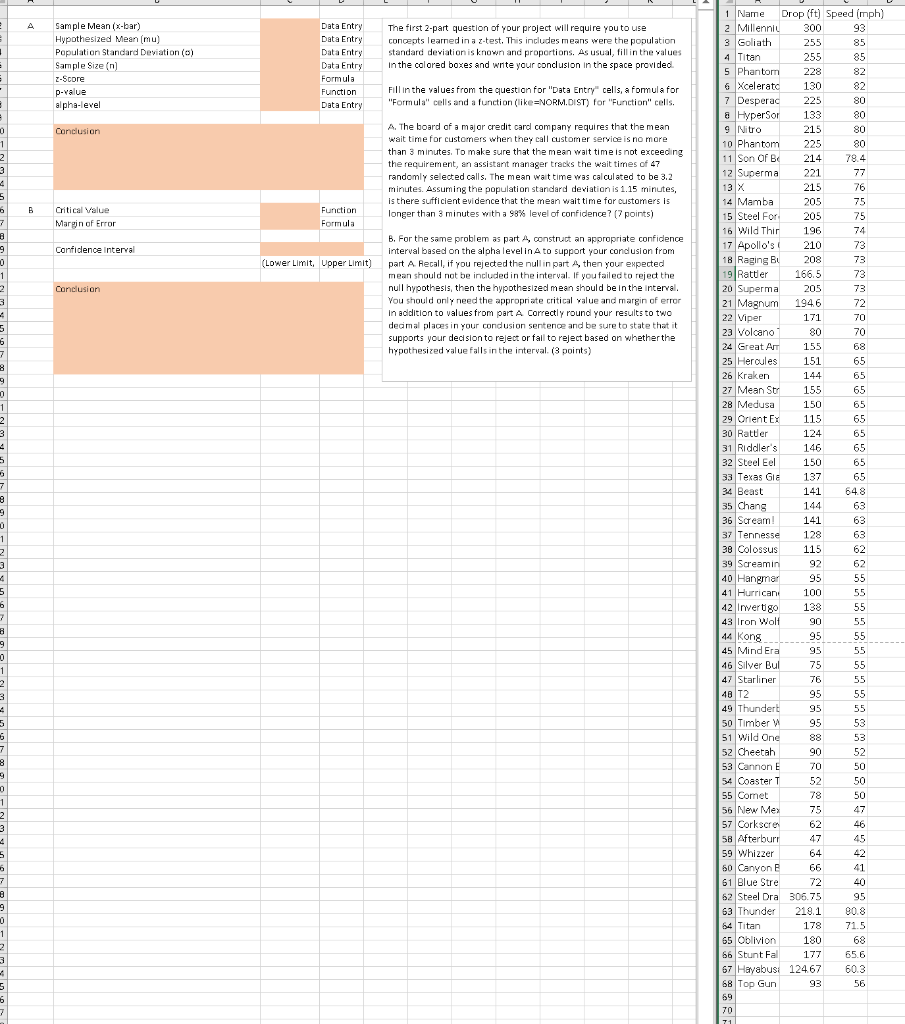Click the Drop (ft) header cell
This screenshot has height=1024, width=905.
pyautogui.click(x=801, y=14)
